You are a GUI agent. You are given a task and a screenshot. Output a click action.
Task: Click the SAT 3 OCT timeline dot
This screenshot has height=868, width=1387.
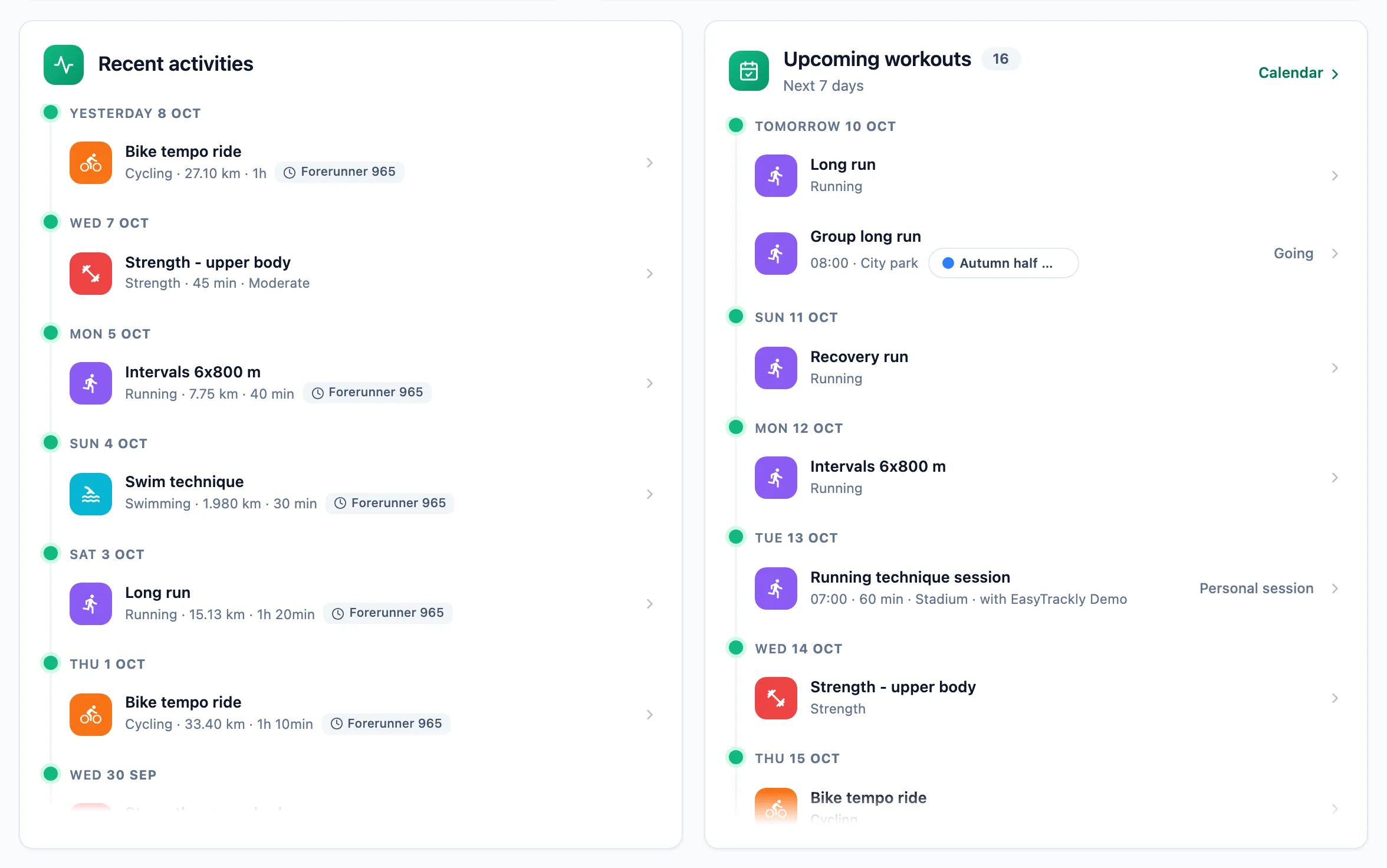click(51, 553)
